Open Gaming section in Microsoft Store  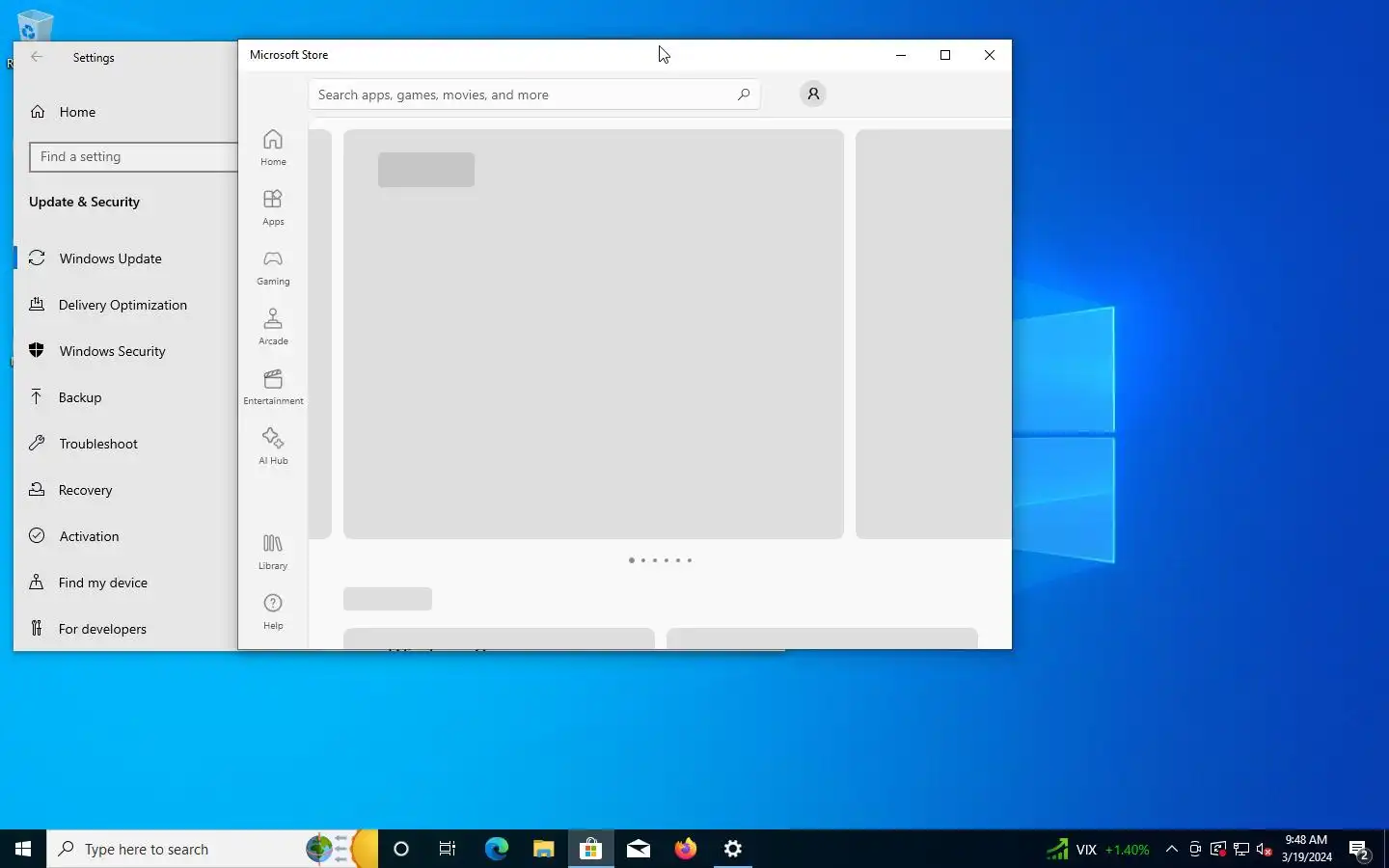click(x=273, y=267)
